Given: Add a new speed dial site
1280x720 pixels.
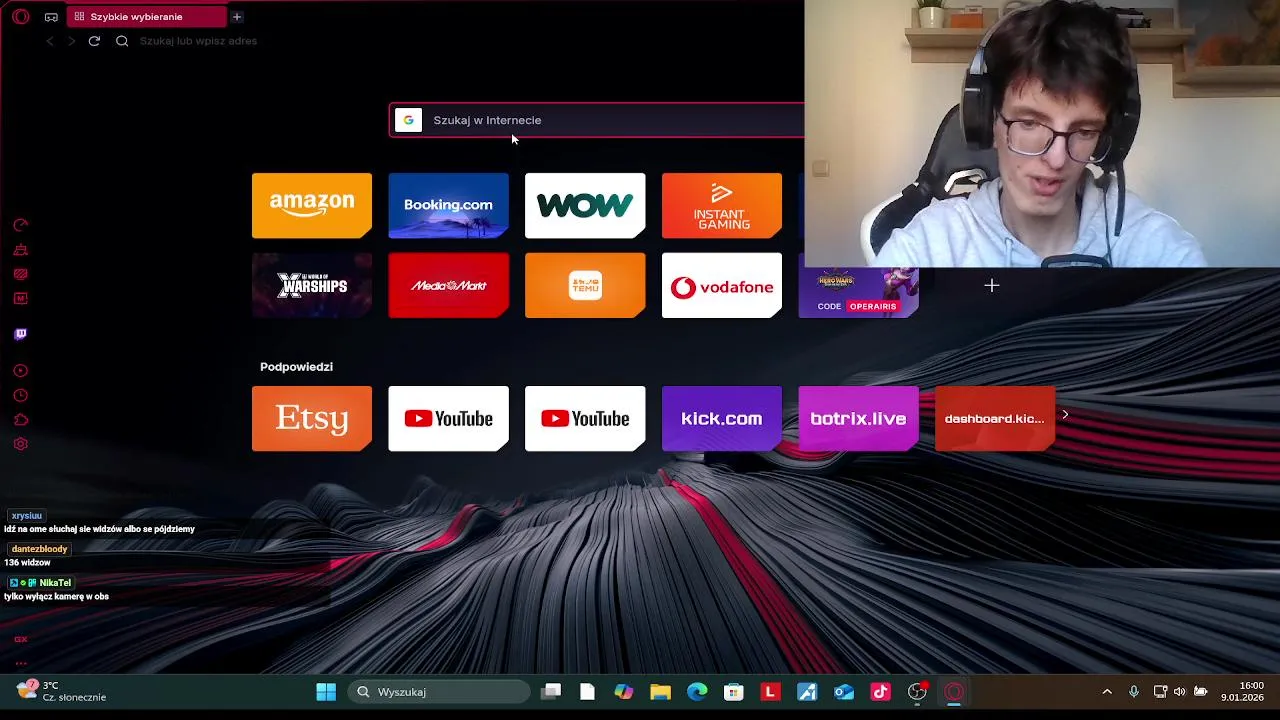Looking at the screenshot, I should [x=991, y=286].
